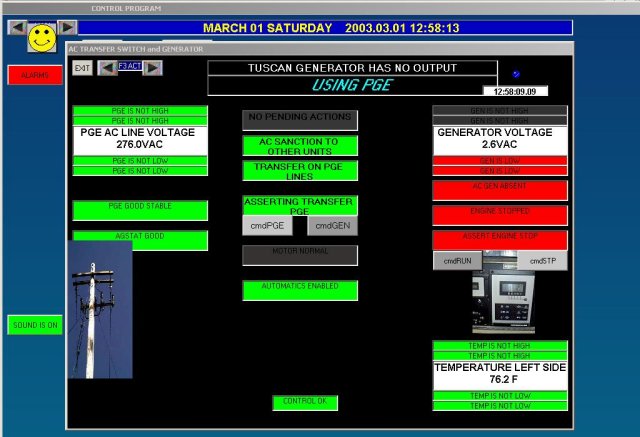
Task: Click the top-left back arrow beside smiley
Action: 17,27
